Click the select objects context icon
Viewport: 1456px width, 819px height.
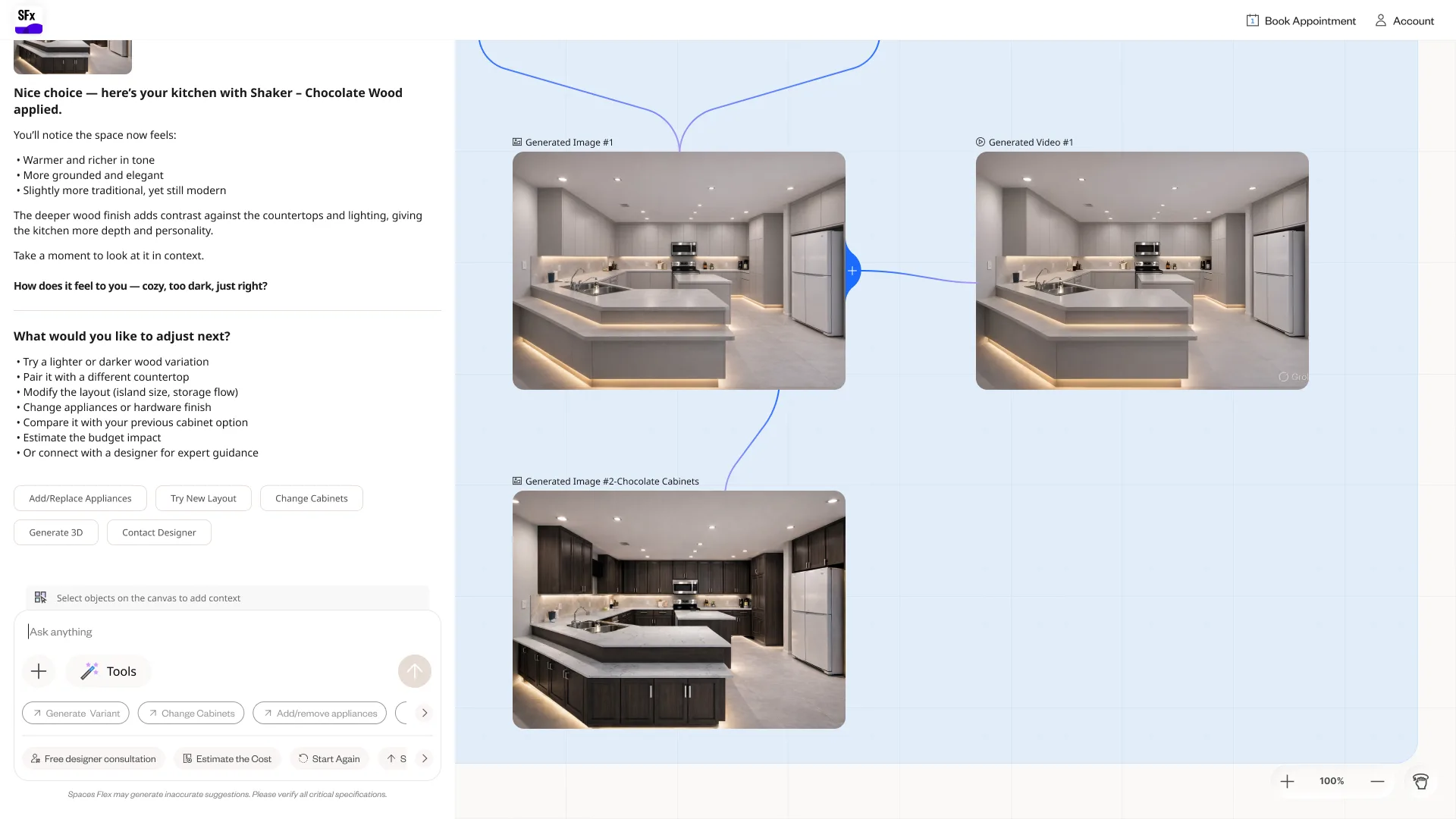pos(40,598)
